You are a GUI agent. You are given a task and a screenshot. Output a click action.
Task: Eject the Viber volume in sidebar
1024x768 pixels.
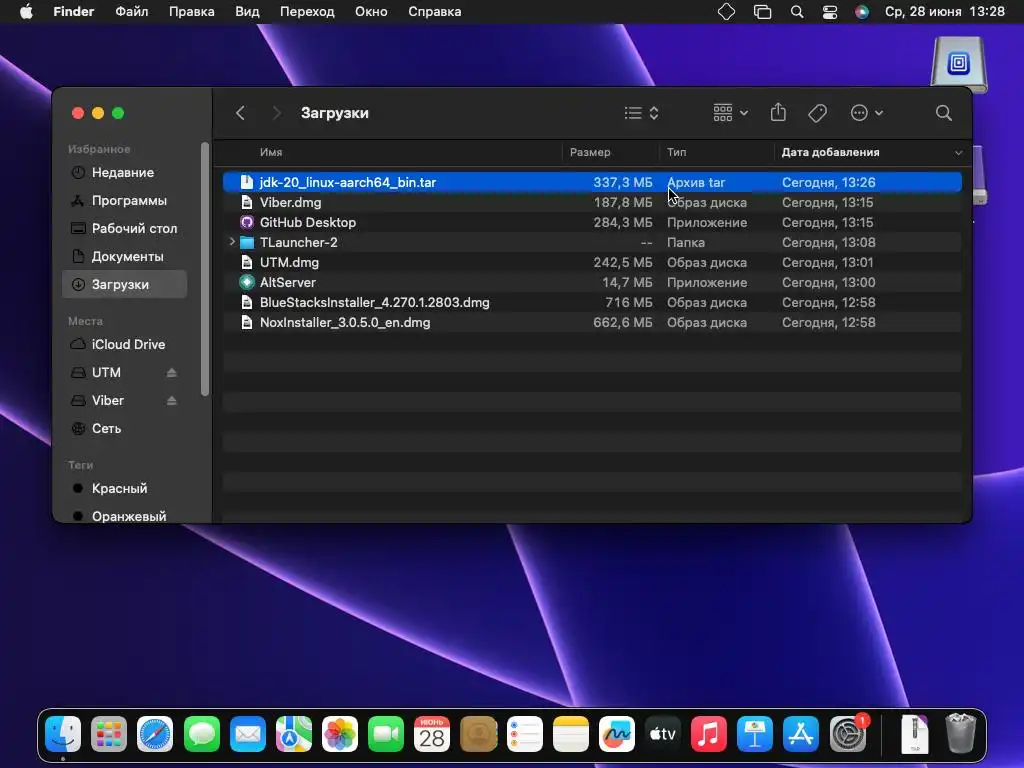[x=171, y=400]
